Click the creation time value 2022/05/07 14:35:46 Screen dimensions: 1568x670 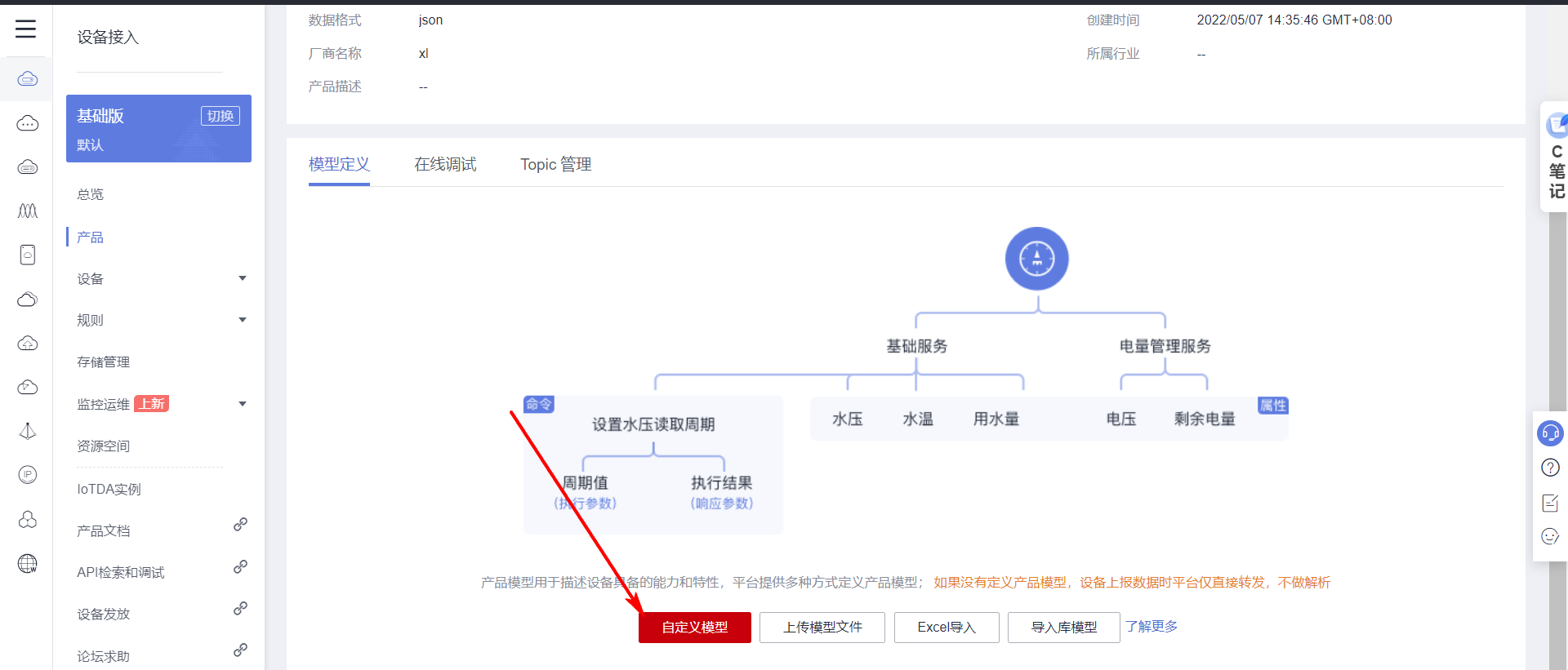1294,20
